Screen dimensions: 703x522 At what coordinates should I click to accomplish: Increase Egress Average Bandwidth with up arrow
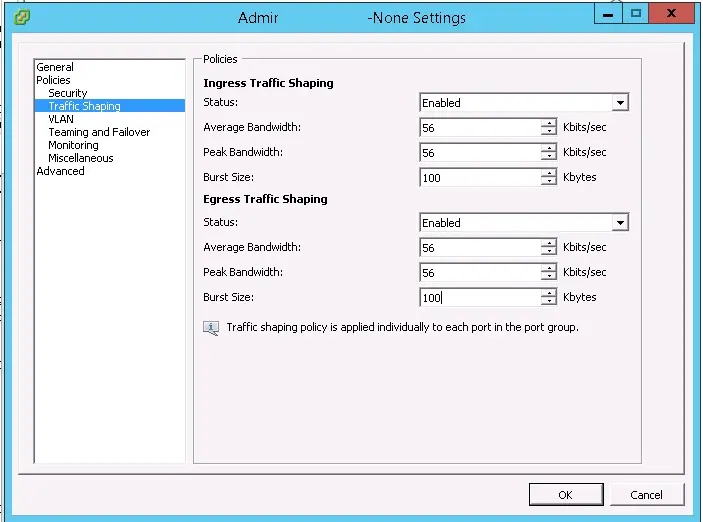coord(549,244)
